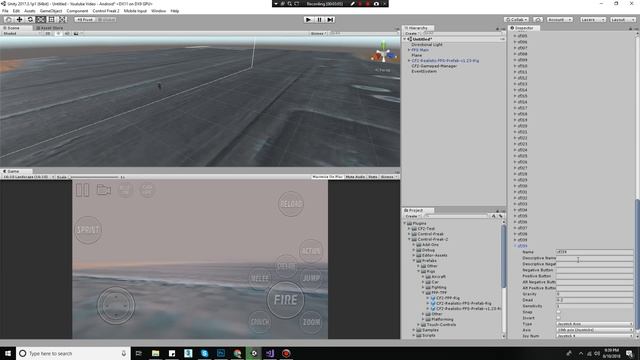
Task: Toggle the Inspector lock icon
Action: 630,28
